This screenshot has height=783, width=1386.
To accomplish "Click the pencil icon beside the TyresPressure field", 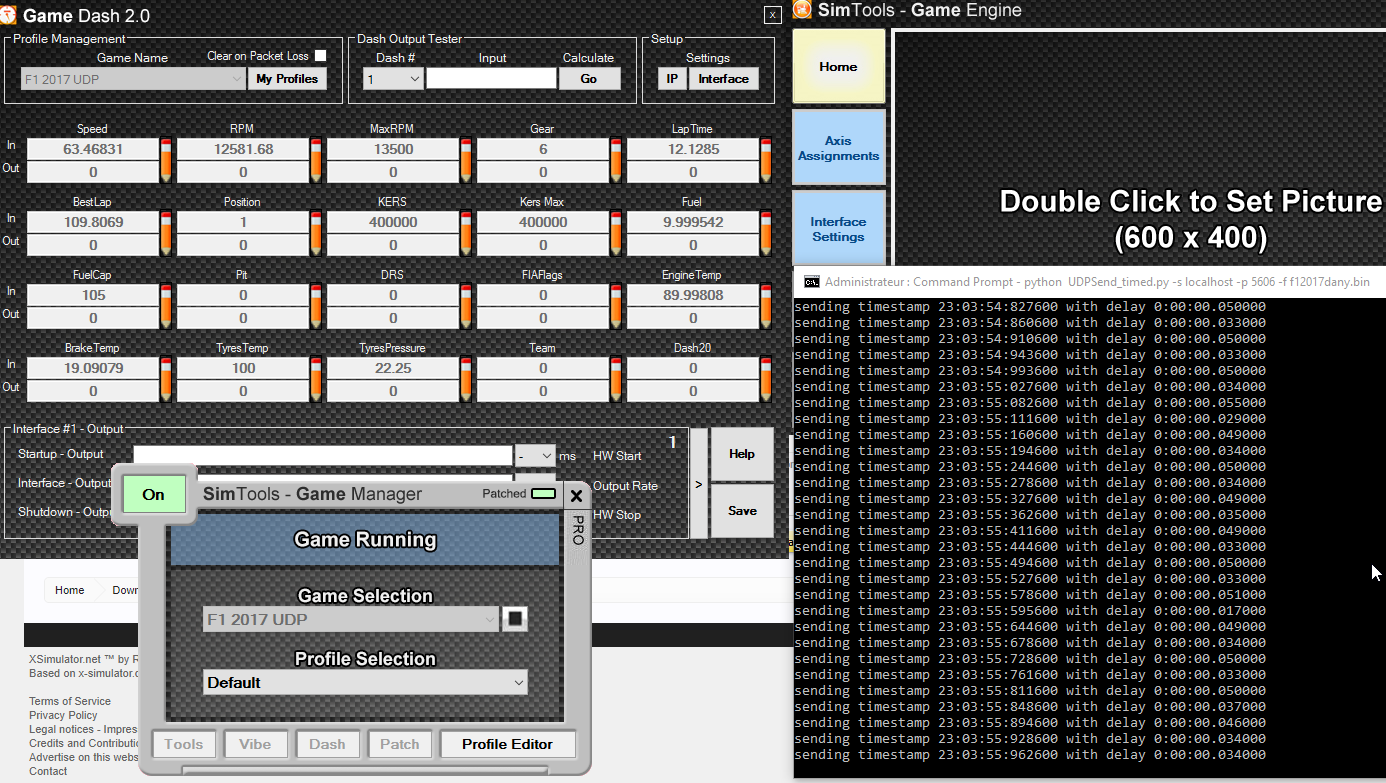I will [466, 378].
